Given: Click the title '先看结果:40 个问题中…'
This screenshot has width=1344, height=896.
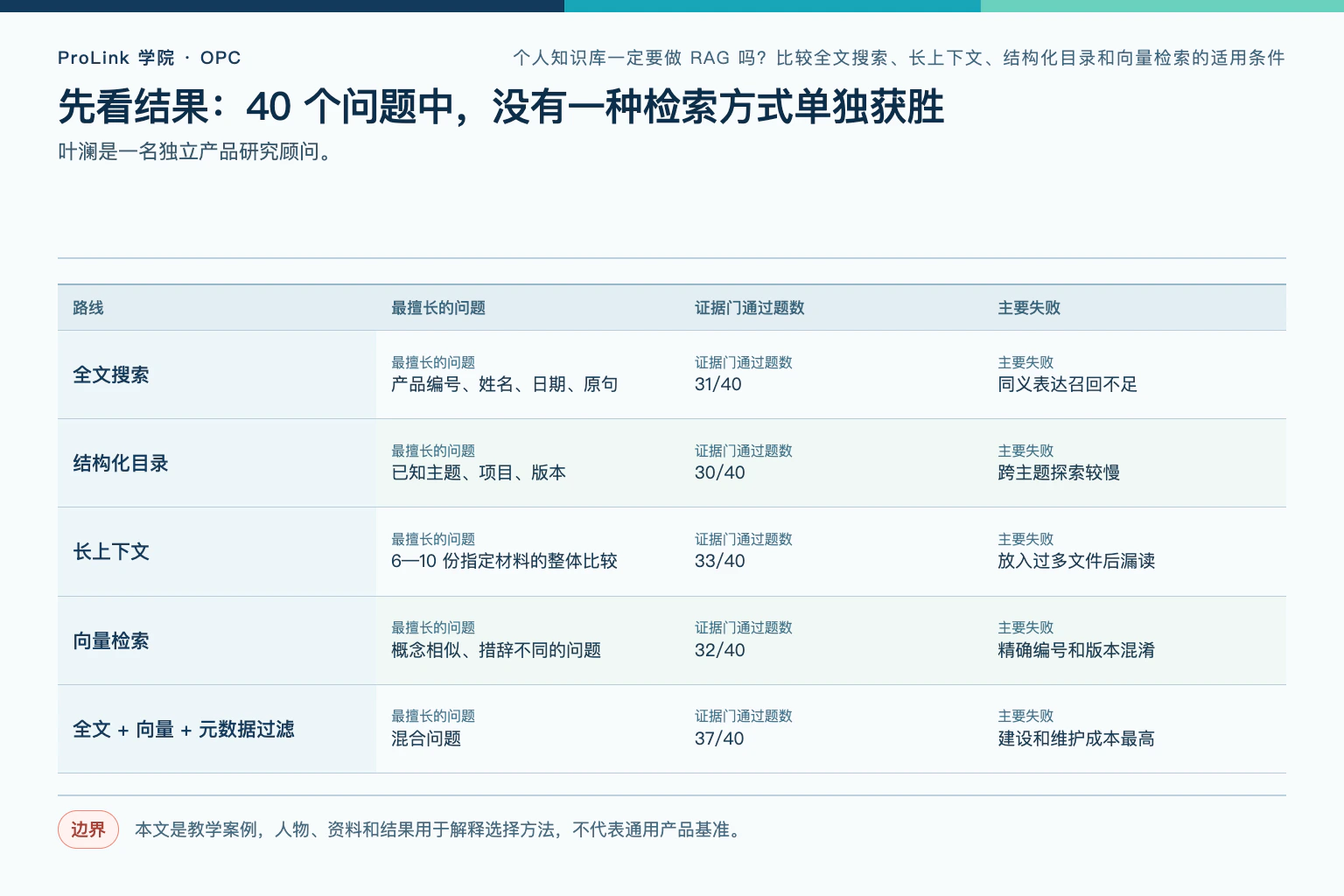Looking at the screenshot, I should pyautogui.click(x=501, y=107).
